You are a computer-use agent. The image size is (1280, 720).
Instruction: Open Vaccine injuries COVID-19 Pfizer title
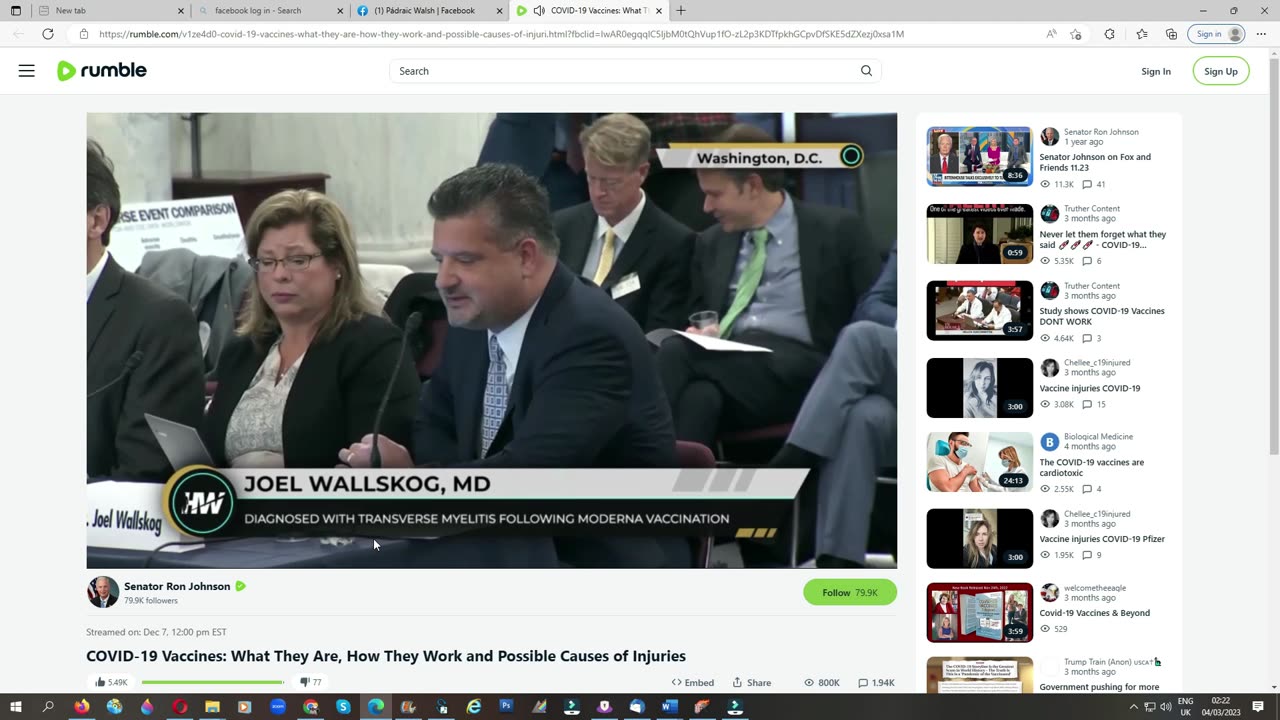pyautogui.click(x=1102, y=539)
